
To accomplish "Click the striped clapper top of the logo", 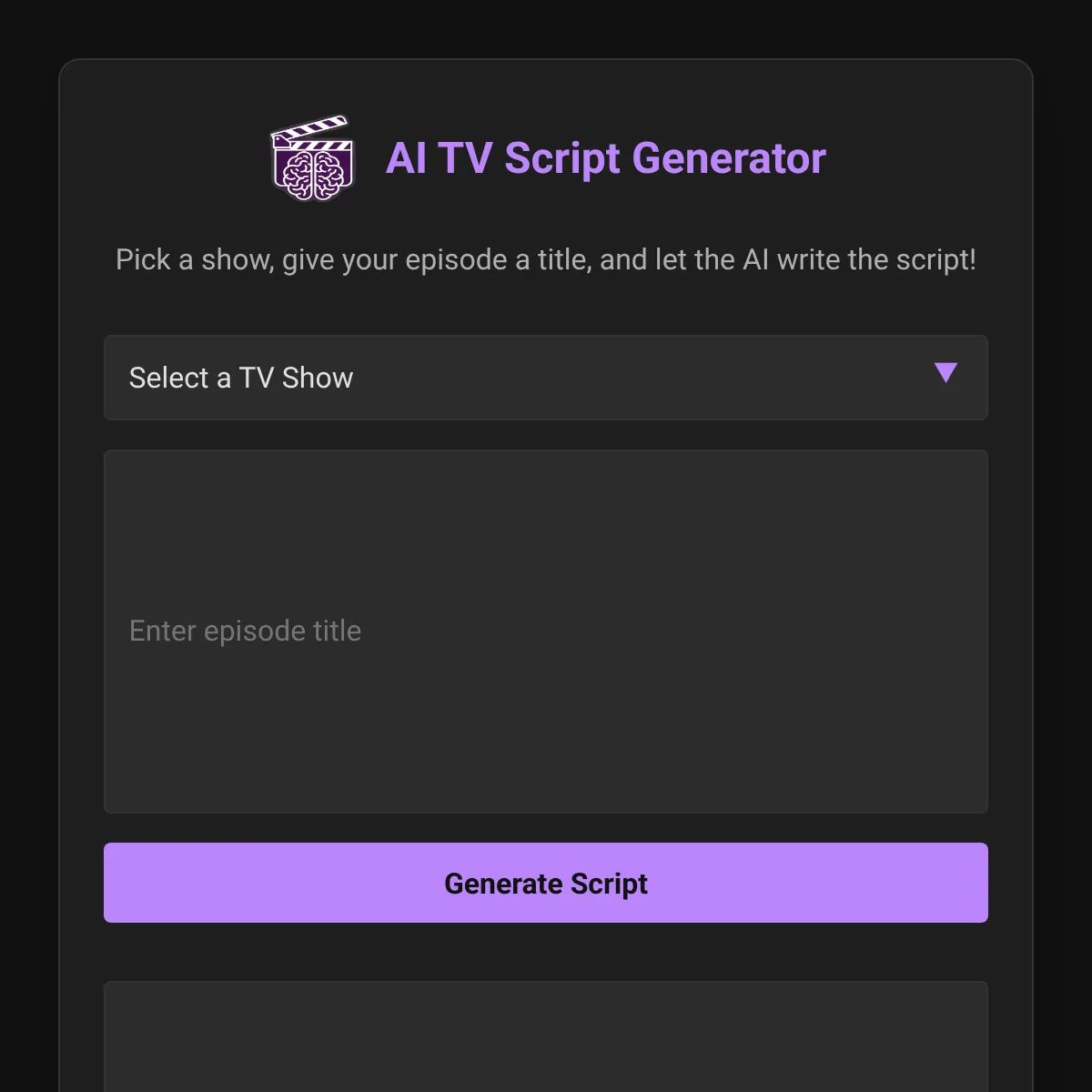I will [309, 128].
